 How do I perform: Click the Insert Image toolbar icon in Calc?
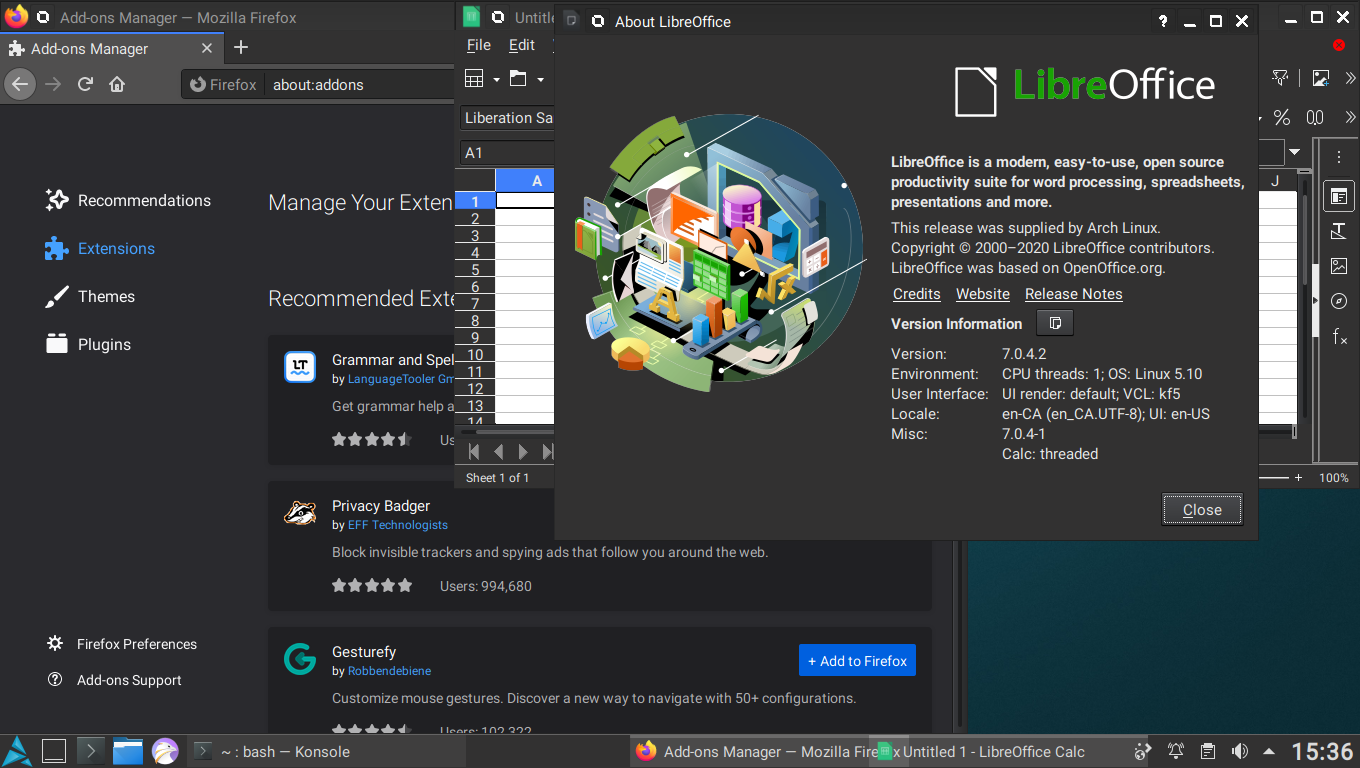pyautogui.click(x=1321, y=78)
